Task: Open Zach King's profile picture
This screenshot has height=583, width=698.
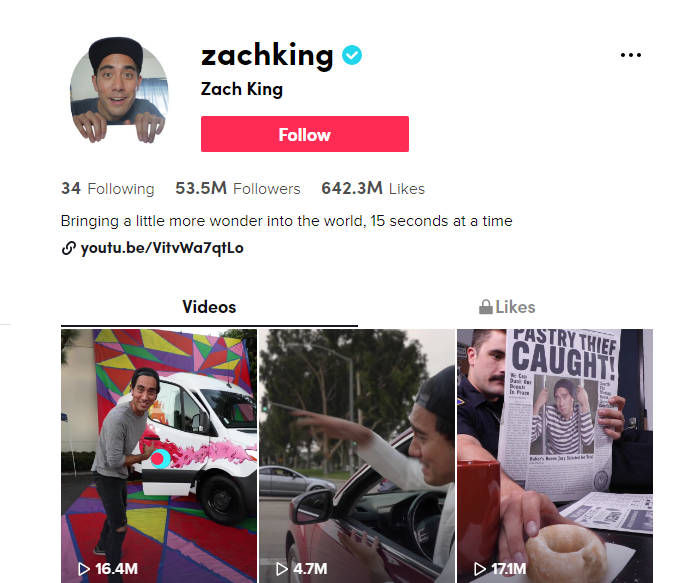Action: coord(119,90)
